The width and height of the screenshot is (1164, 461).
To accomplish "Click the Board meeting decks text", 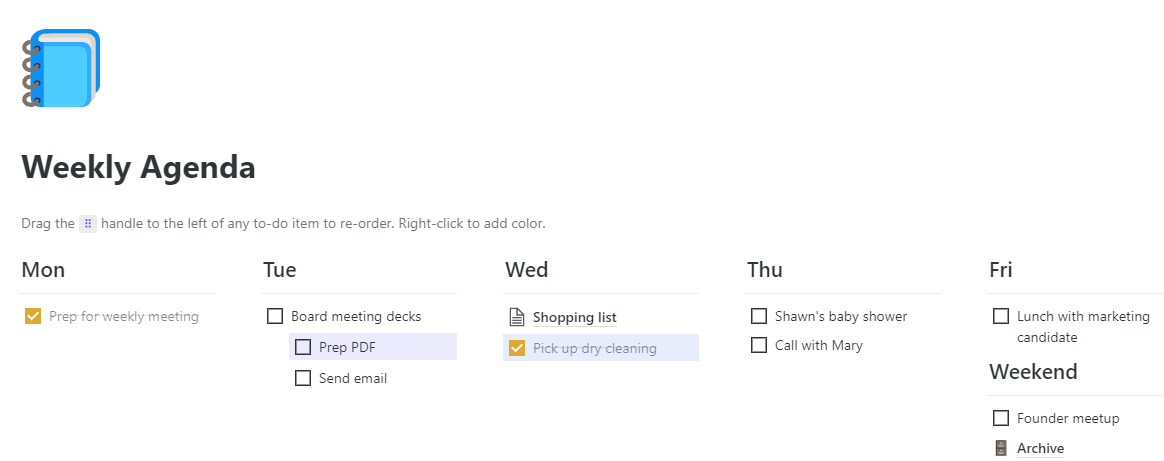I will click(x=356, y=317).
